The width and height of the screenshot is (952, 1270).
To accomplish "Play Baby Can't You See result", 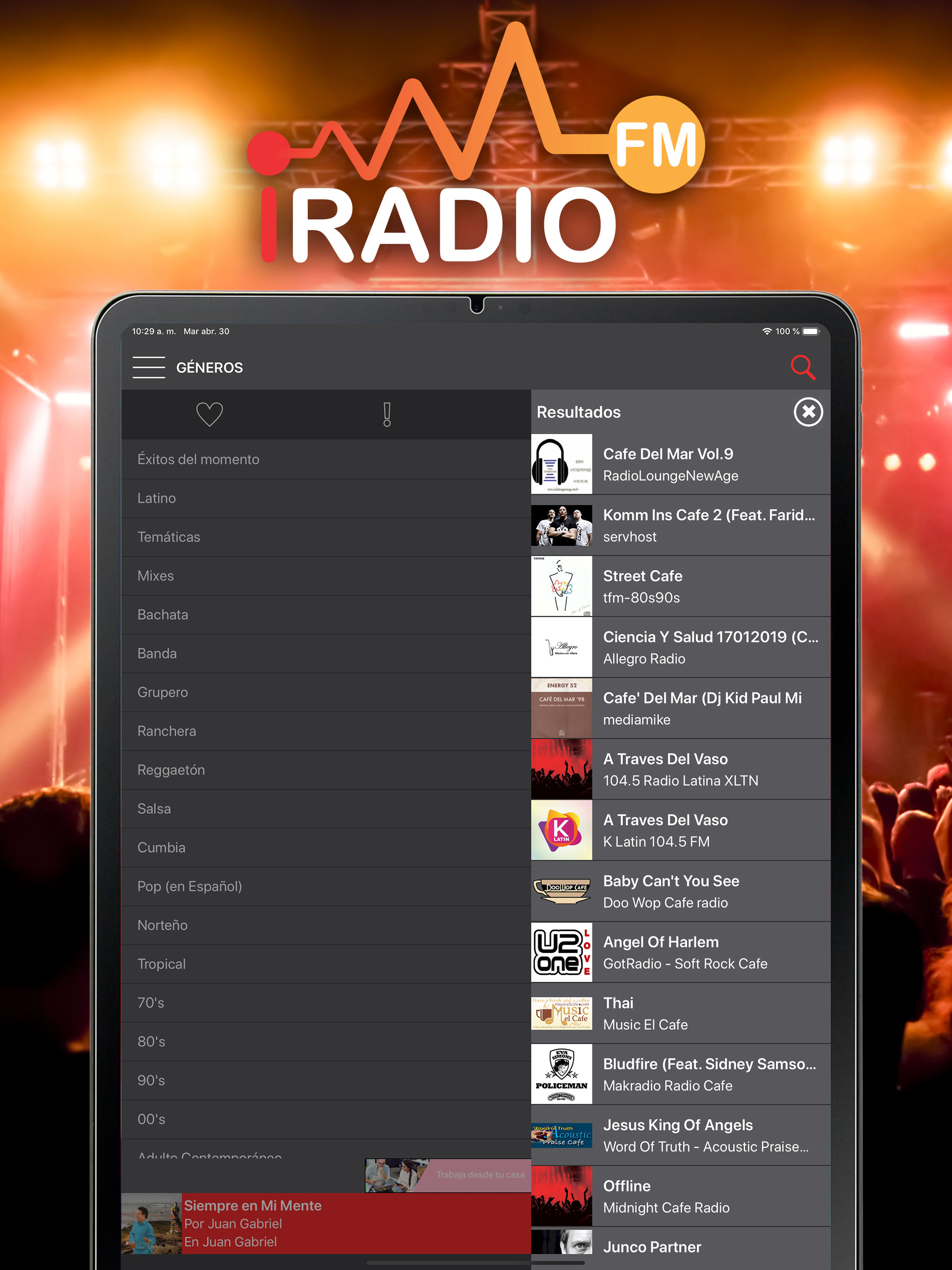I will (681, 892).
